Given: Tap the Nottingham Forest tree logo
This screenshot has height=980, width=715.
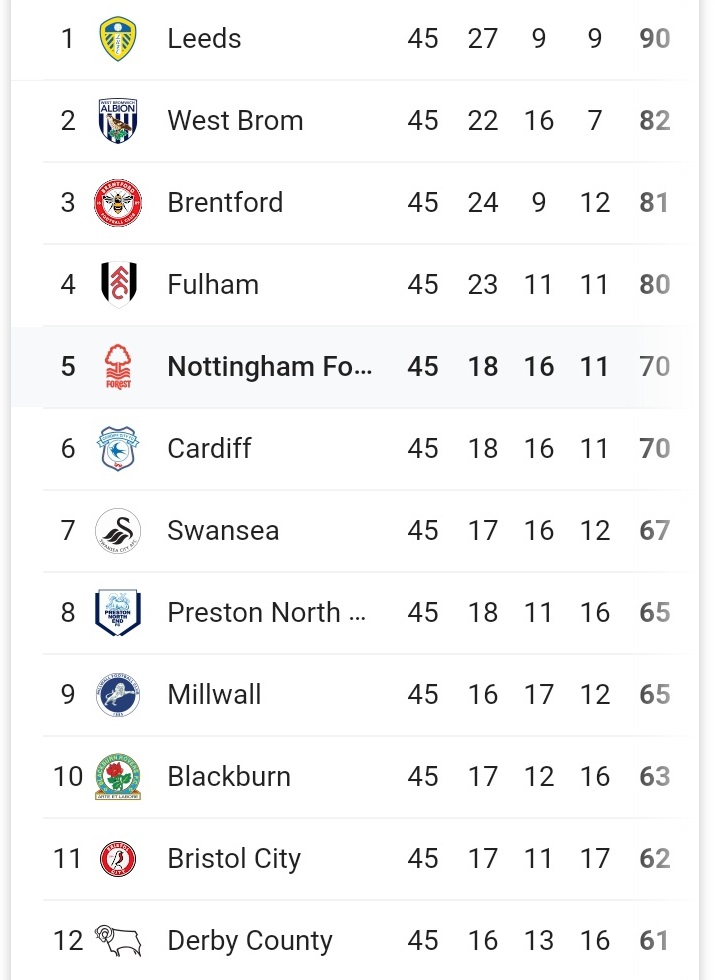Looking at the screenshot, I should click(118, 366).
